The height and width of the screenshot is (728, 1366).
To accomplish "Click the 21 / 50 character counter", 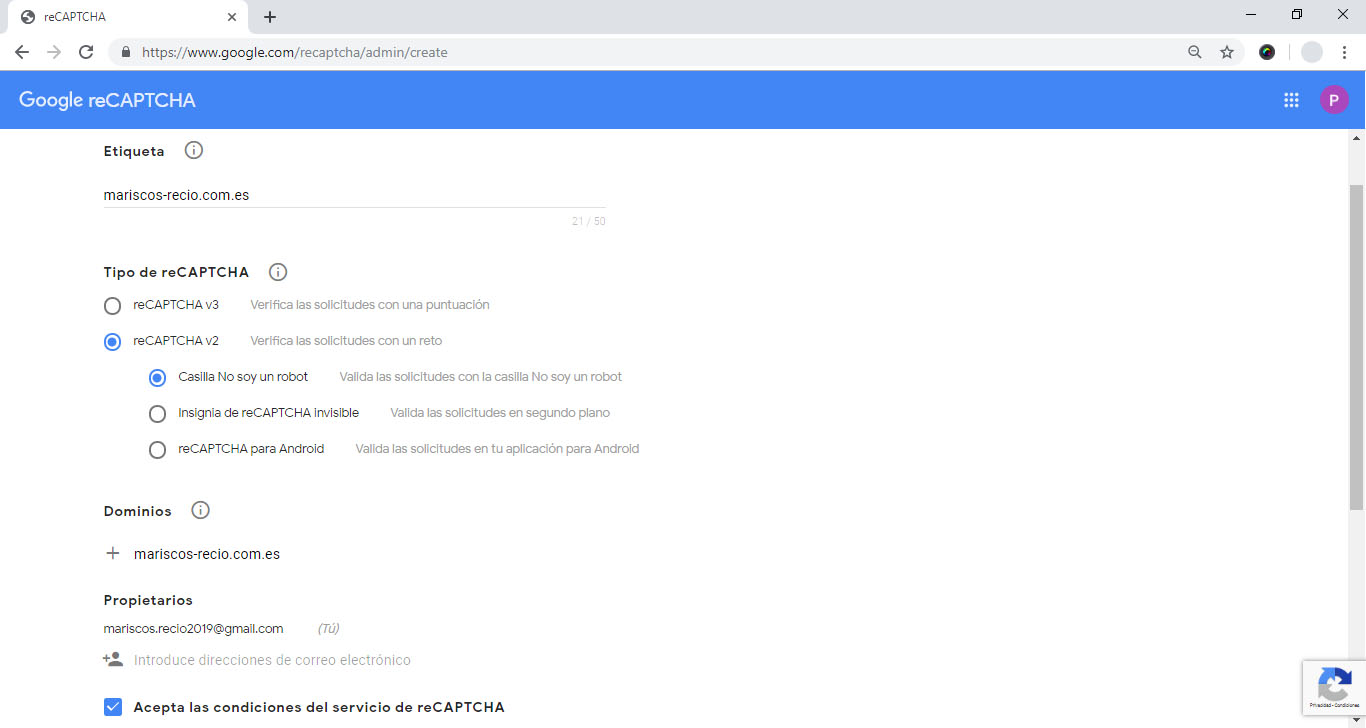I will pos(589,221).
